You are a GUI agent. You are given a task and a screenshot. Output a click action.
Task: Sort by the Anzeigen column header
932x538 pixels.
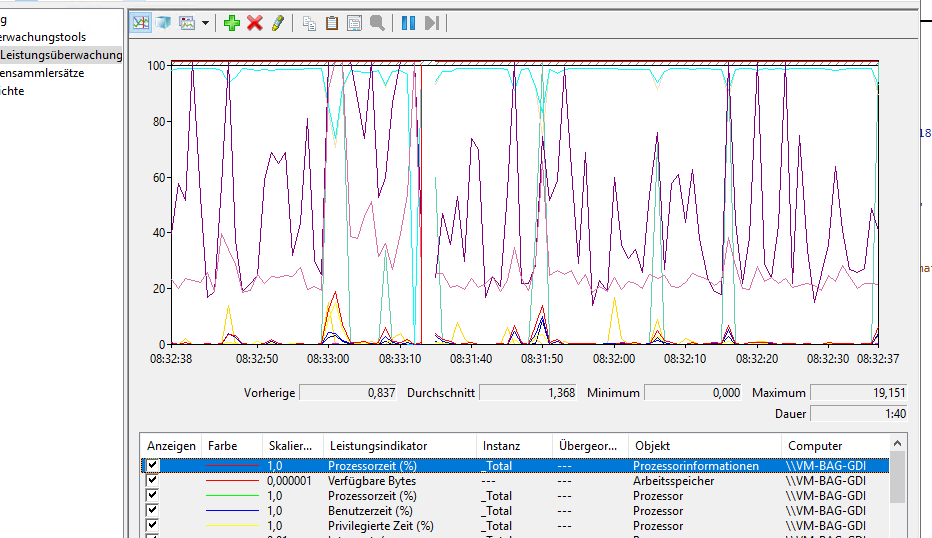pyautogui.click(x=171, y=446)
